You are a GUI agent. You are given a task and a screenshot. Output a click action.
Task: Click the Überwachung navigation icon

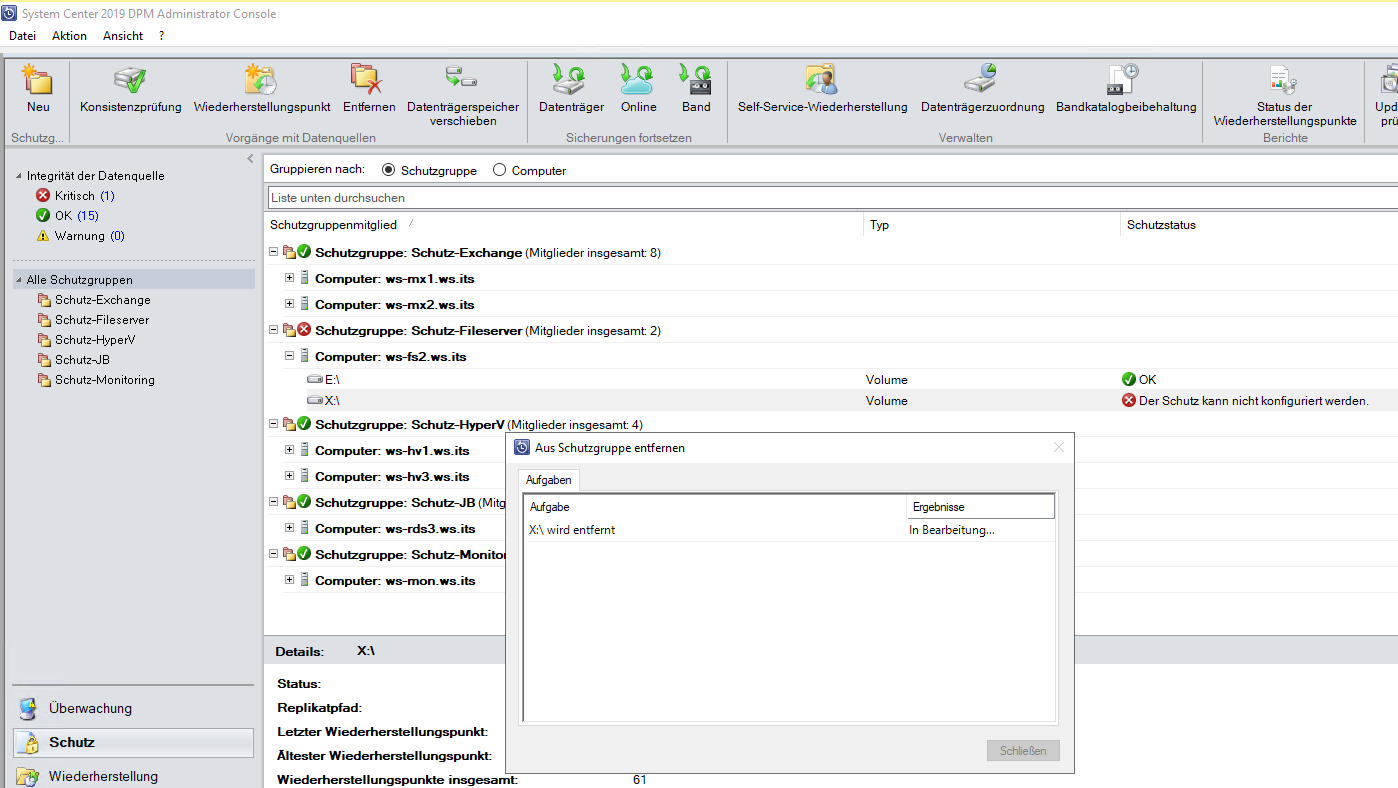(28, 709)
